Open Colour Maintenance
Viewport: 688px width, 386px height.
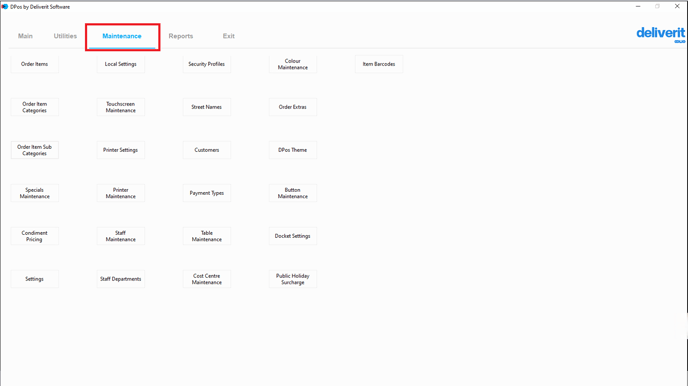click(x=293, y=64)
